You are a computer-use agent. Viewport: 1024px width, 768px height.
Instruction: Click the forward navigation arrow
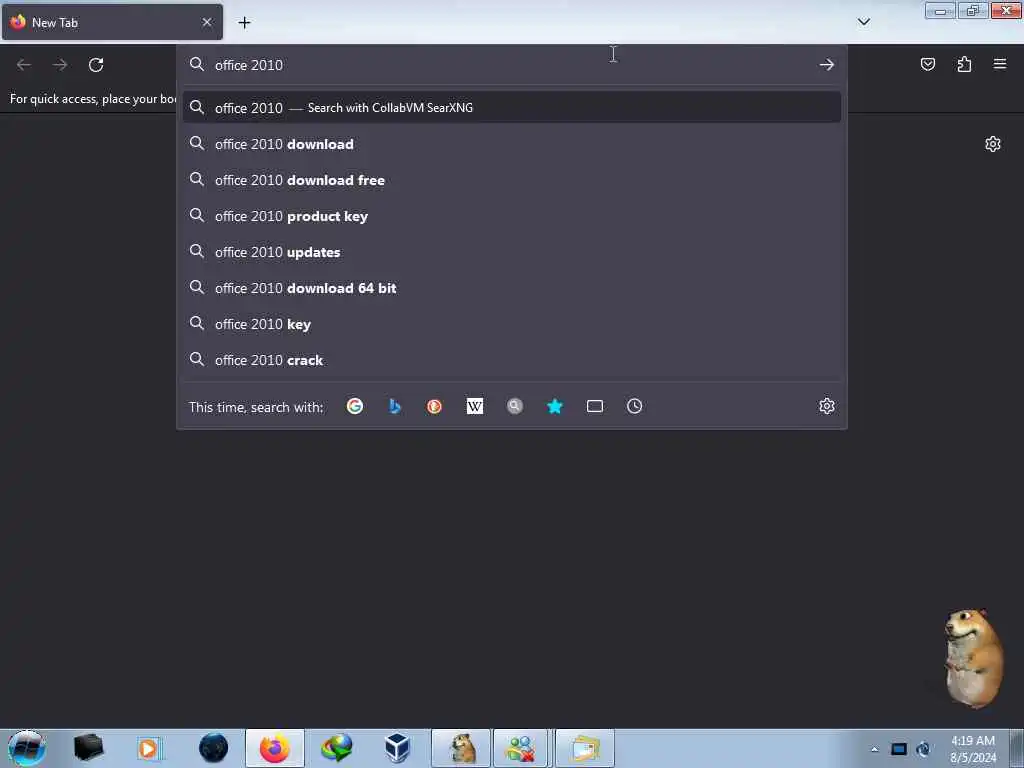[x=60, y=65]
